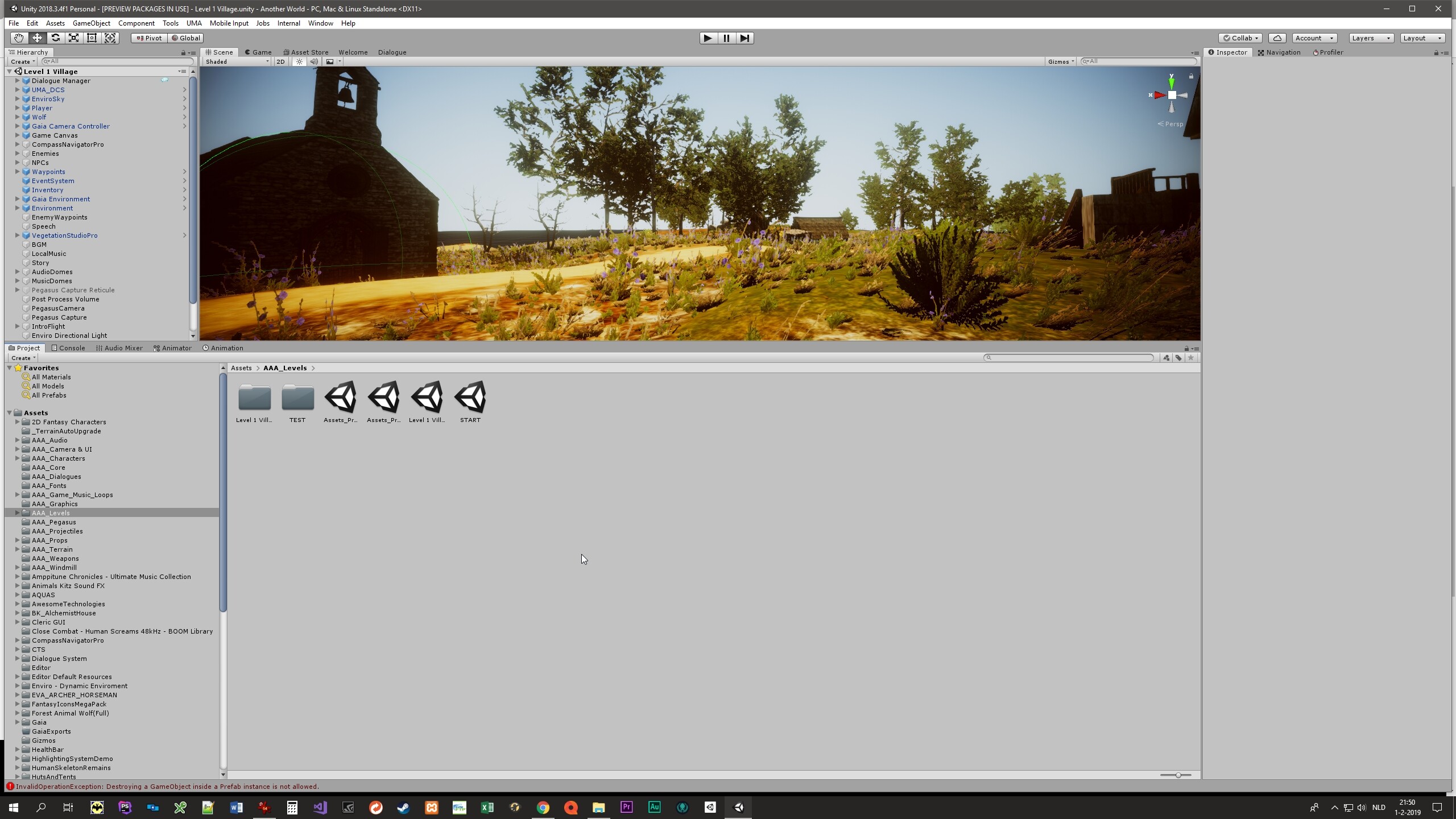Image resolution: width=1456 pixels, height=819 pixels.
Task: Click the Cloud services icon
Action: pos(1277,38)
